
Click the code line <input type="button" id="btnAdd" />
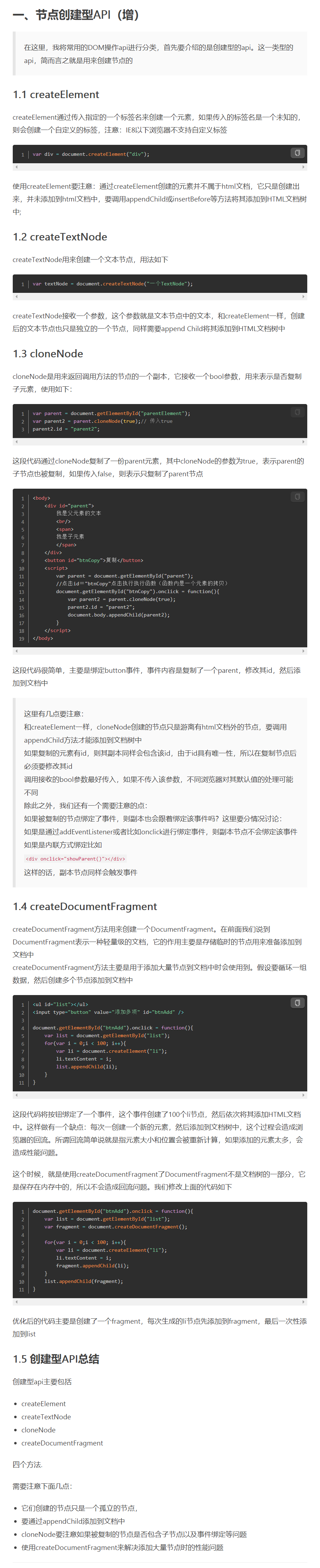point(108,1012)
